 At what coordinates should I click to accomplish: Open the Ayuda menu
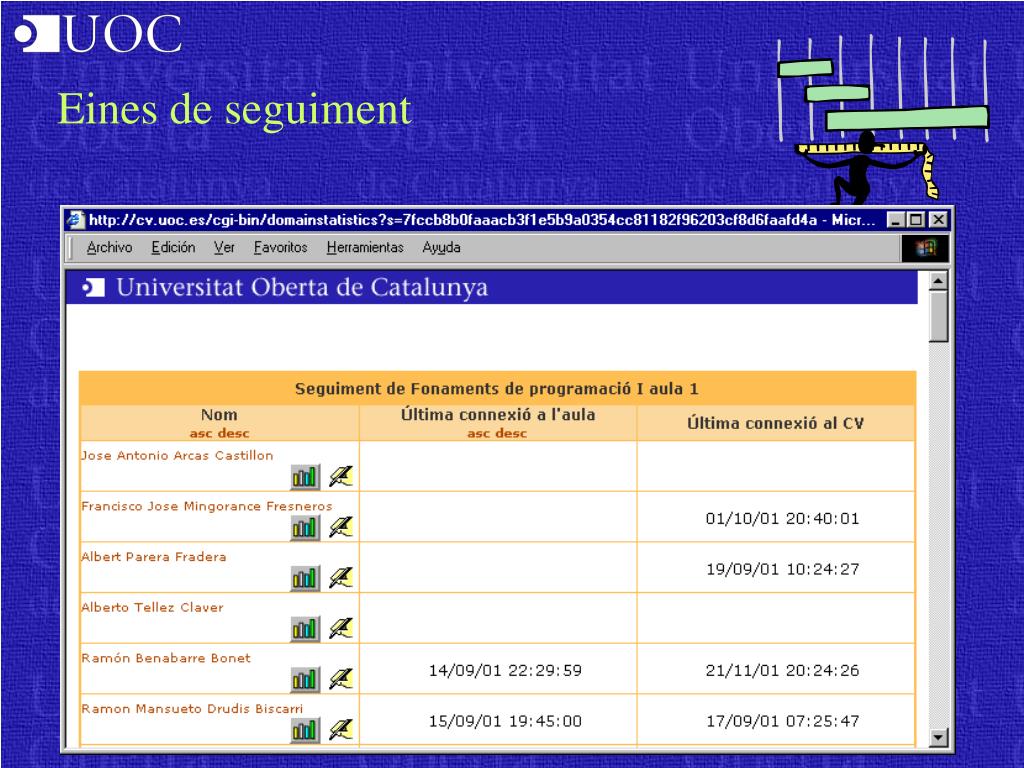441,248
